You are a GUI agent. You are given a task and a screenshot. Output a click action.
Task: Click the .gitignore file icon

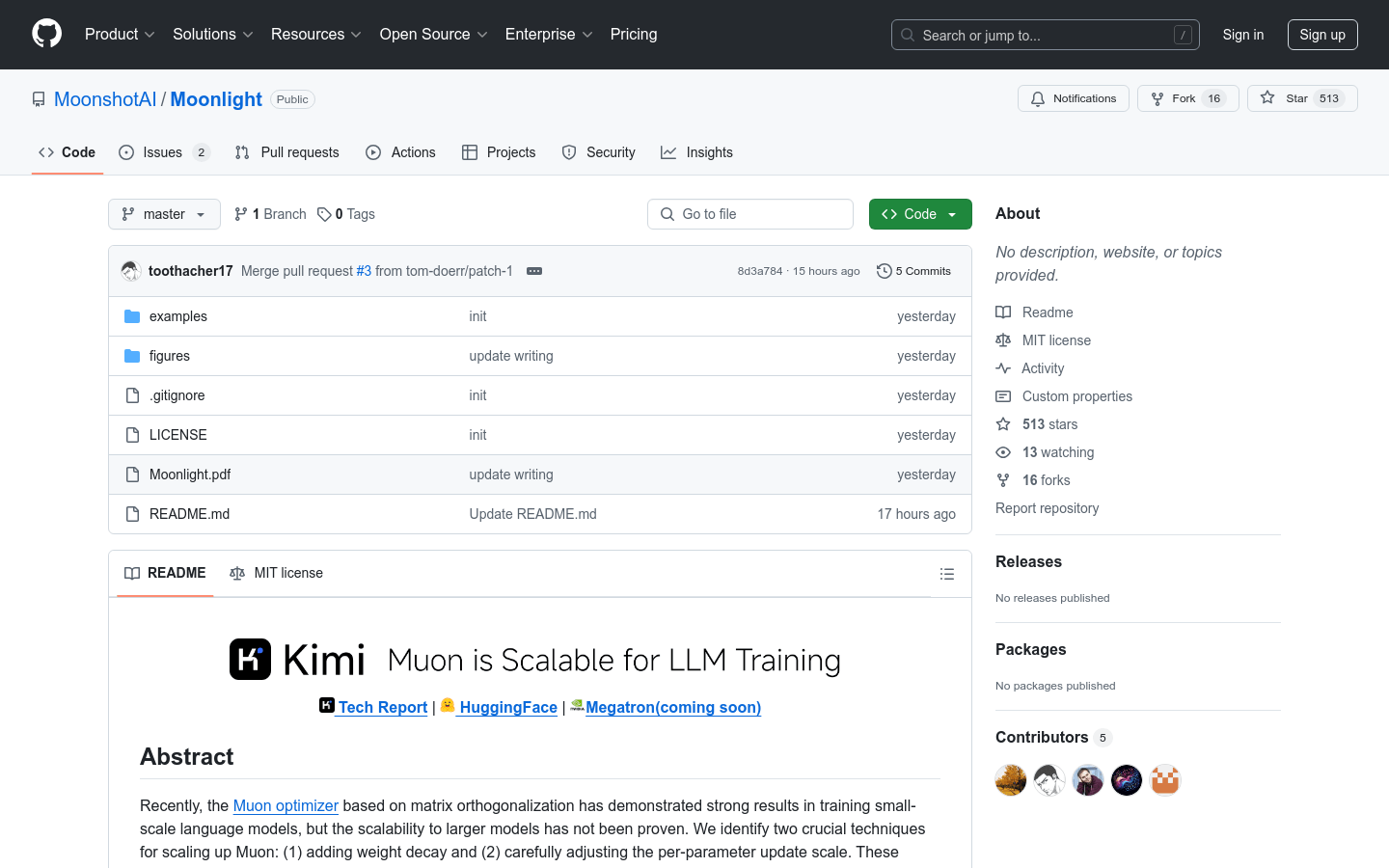point(132,395)
